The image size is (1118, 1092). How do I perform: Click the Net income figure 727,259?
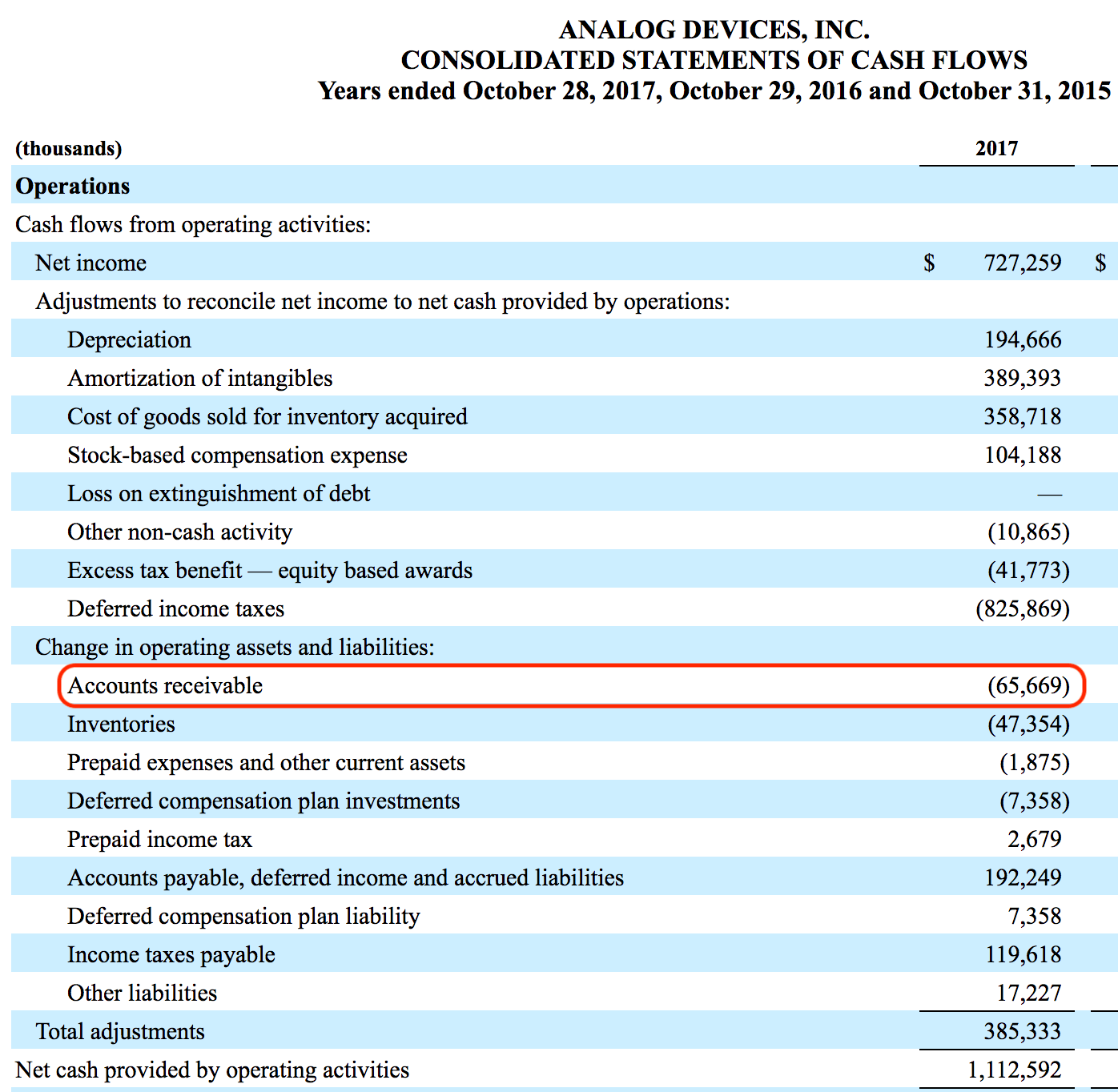tap(1022, 263)
